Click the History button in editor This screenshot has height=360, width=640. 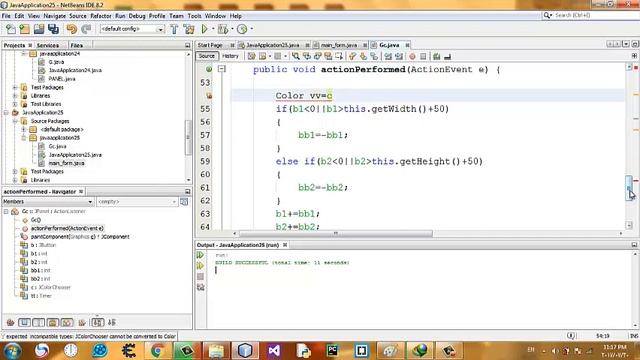230,56
